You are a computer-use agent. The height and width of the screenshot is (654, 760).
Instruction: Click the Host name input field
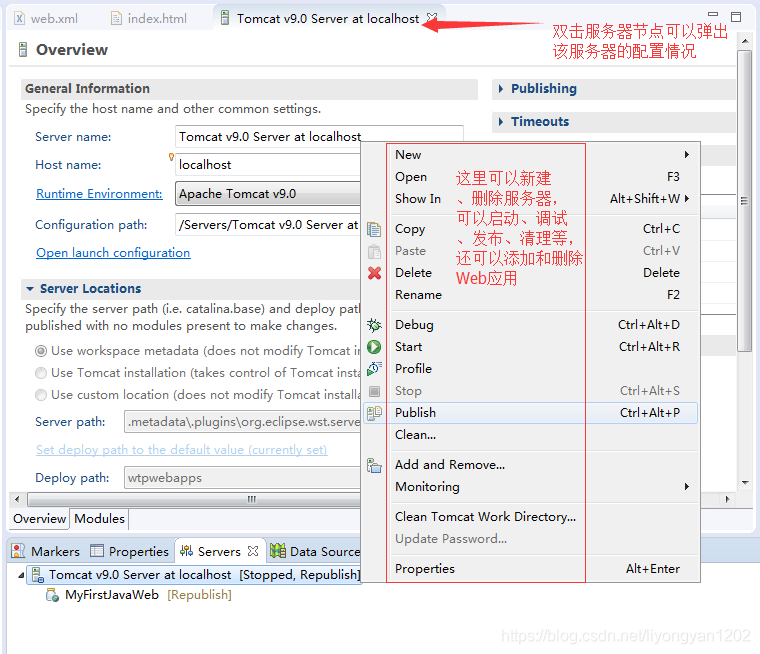point(269,165)
